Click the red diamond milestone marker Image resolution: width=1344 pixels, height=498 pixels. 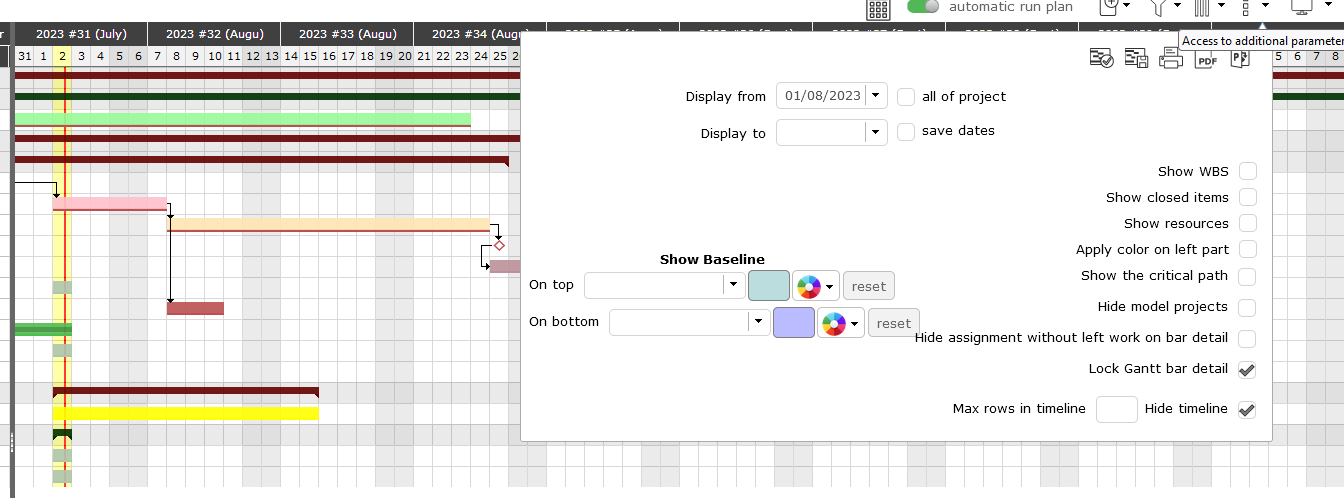click(x=499, y=245)
